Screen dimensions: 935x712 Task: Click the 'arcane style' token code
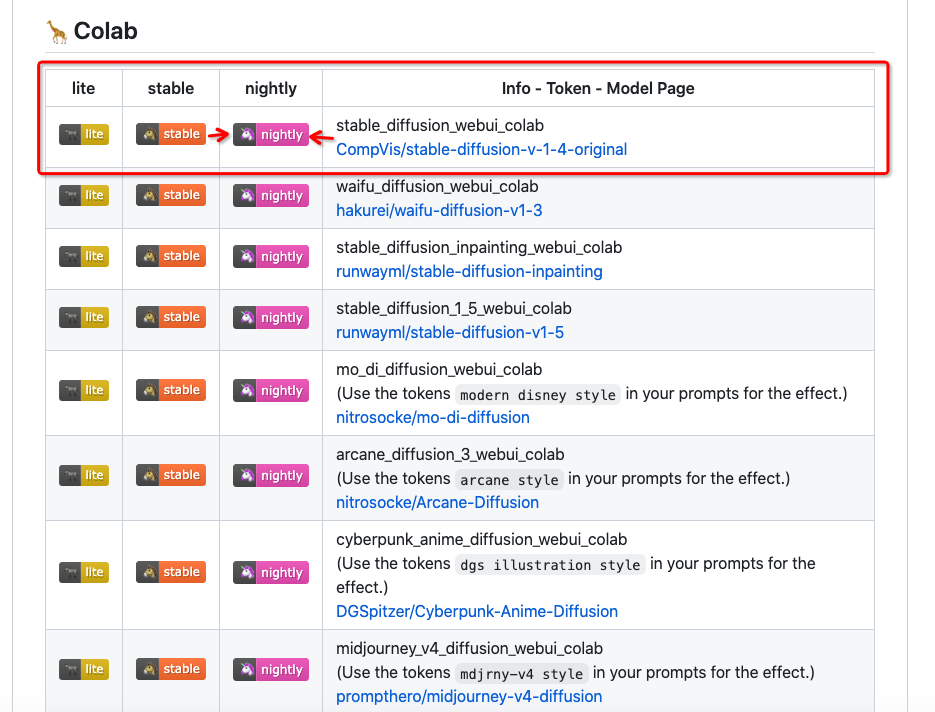point(509,480)
